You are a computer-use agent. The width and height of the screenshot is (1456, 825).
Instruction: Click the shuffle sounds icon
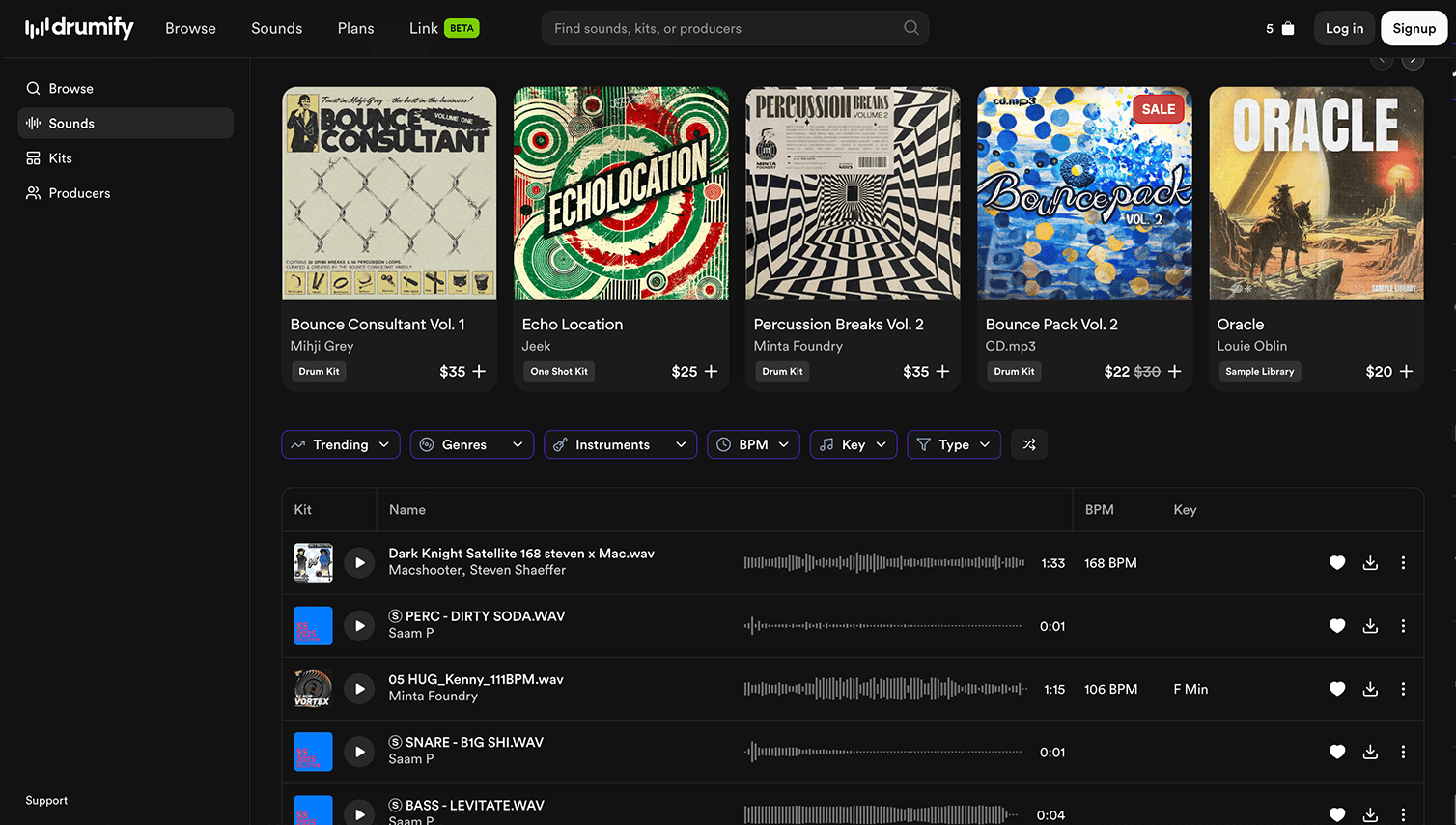click(x=1029, y=444)
